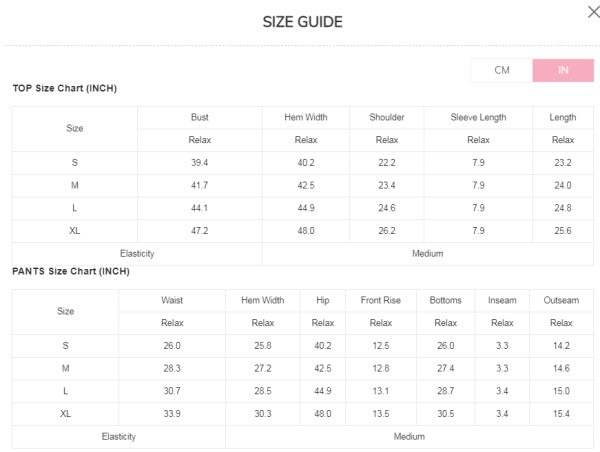Click Medium elasticity in pants chart
Image resolution: width=600 pixels, height=452 pixels.
point(409,437)
